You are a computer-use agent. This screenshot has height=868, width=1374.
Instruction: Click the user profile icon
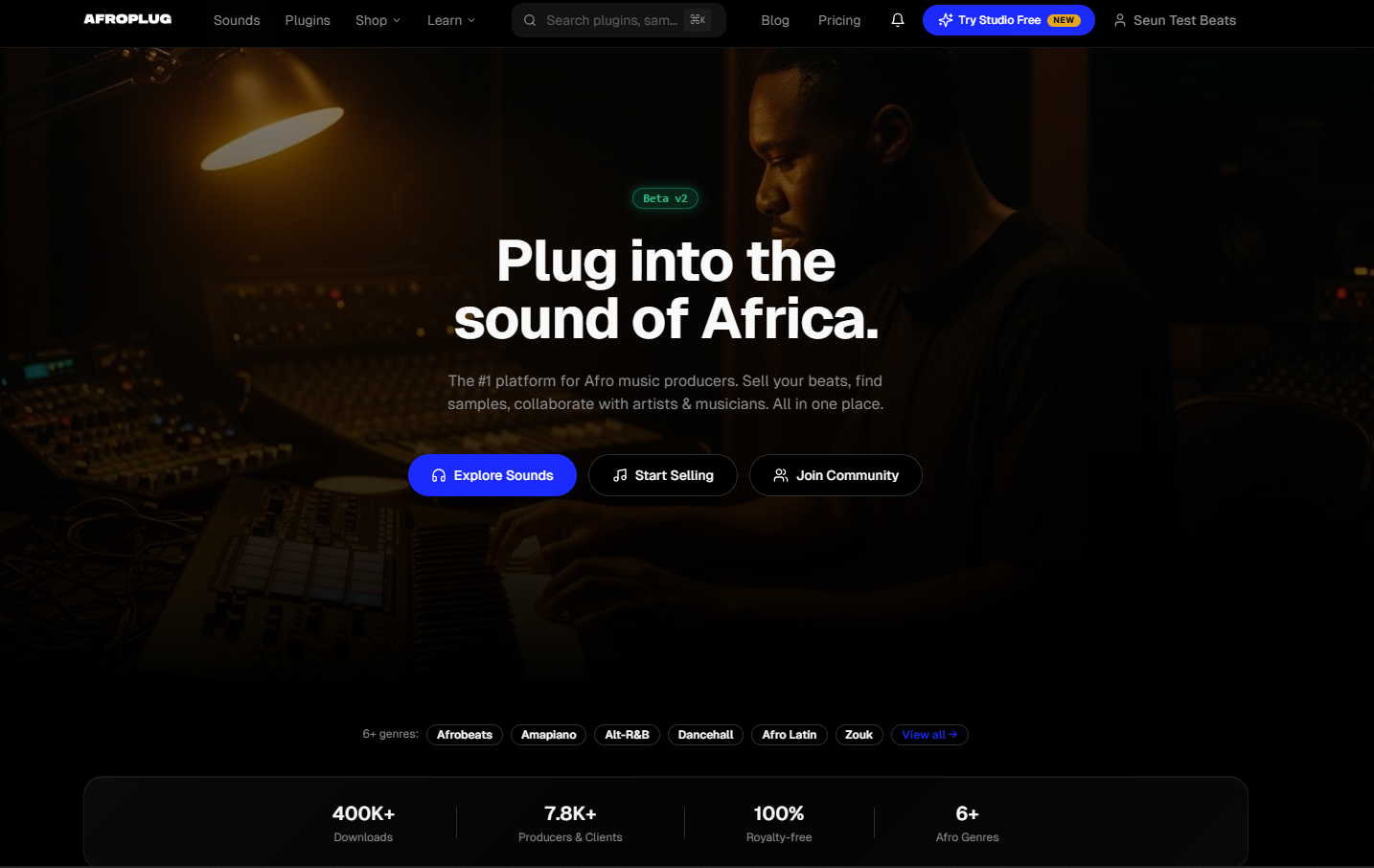pos(1119,20)
